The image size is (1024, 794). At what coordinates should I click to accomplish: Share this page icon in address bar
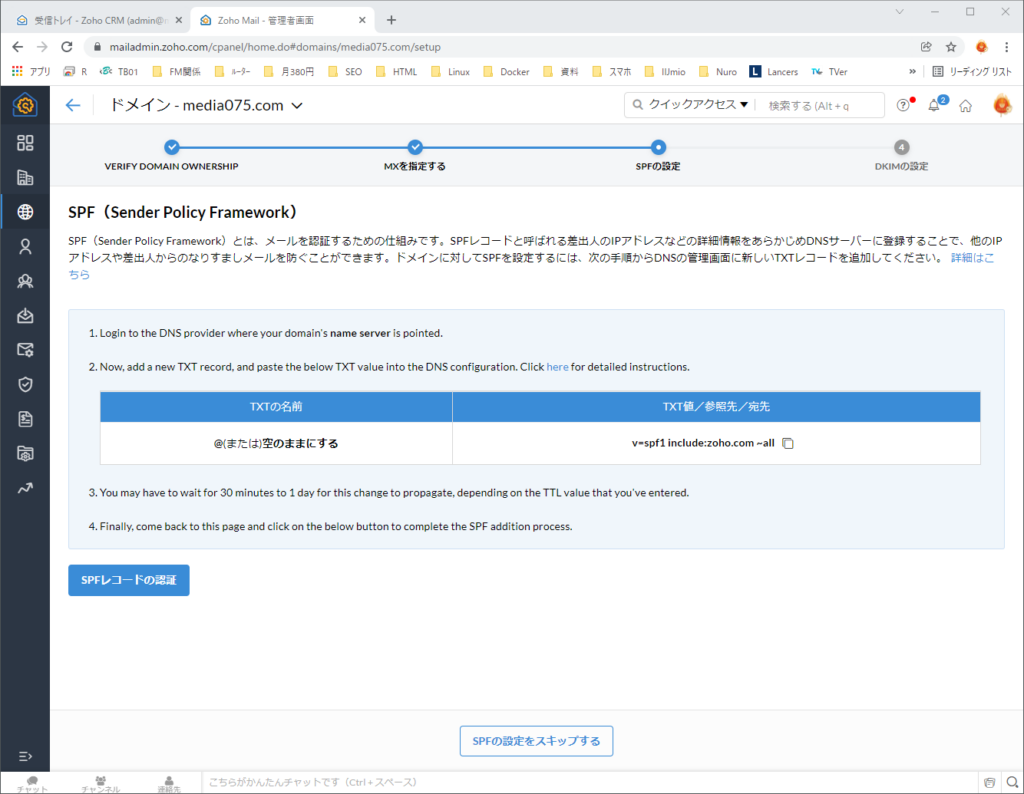pos(926,47)
